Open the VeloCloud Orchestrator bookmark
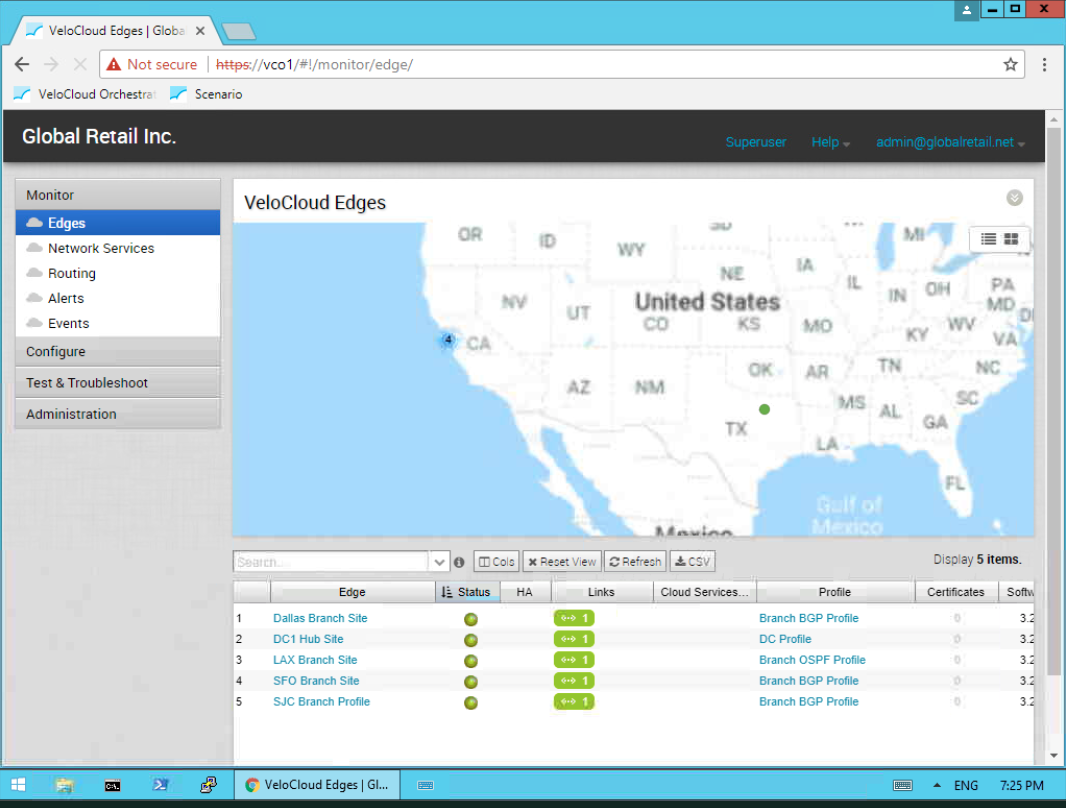This screenshot has height=808, width=1066. pyautogui.click(x=85, y=94)
